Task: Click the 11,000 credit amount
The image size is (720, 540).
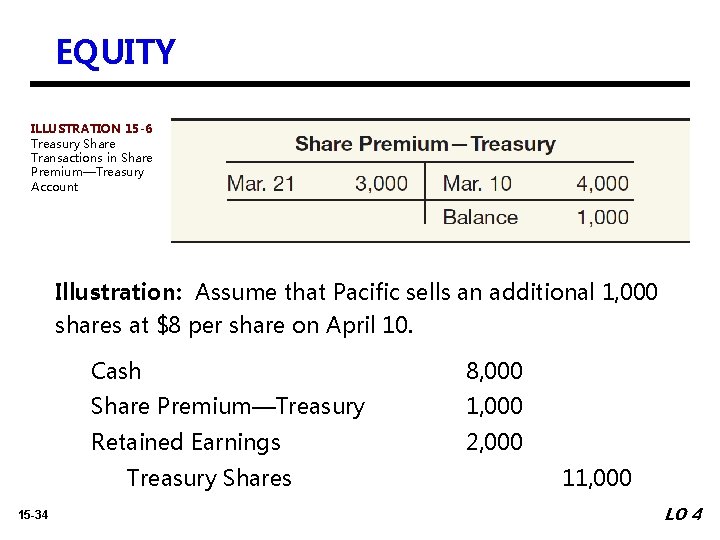Action: pyautogui.click(x=597, y=478)
